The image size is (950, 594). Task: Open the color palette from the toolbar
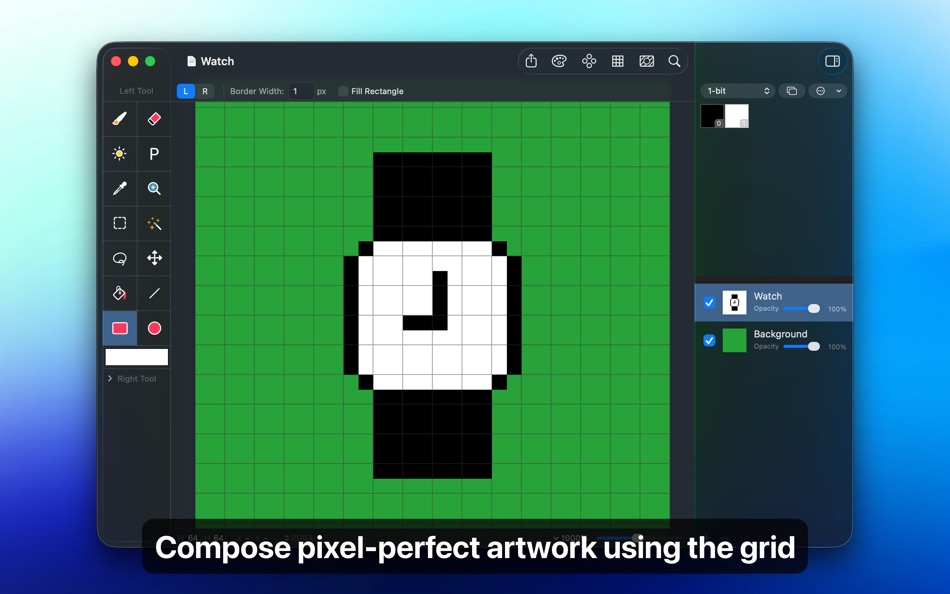[559, 61]
